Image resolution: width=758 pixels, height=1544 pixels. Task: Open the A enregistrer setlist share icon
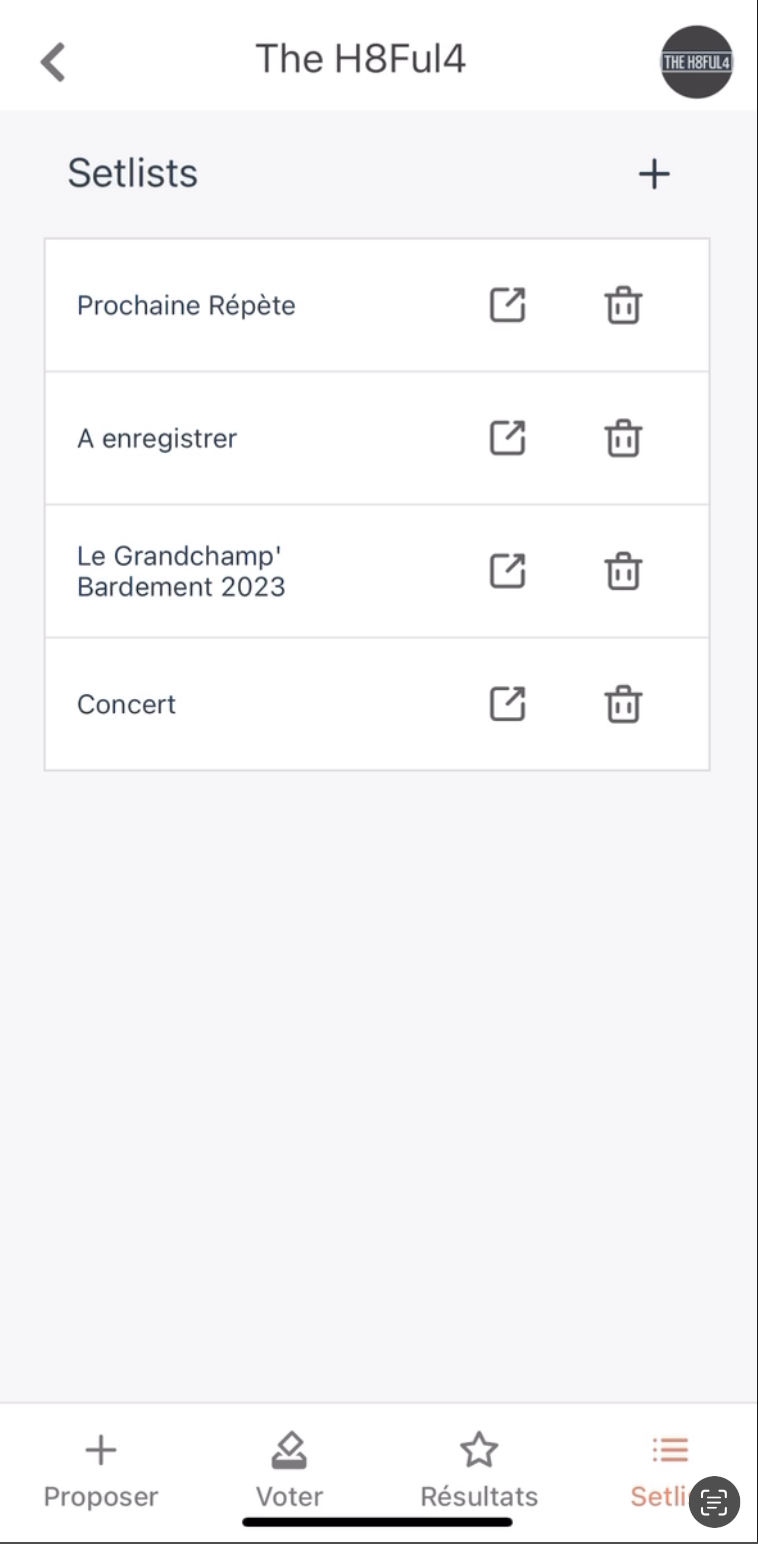[x=507, y=438]
